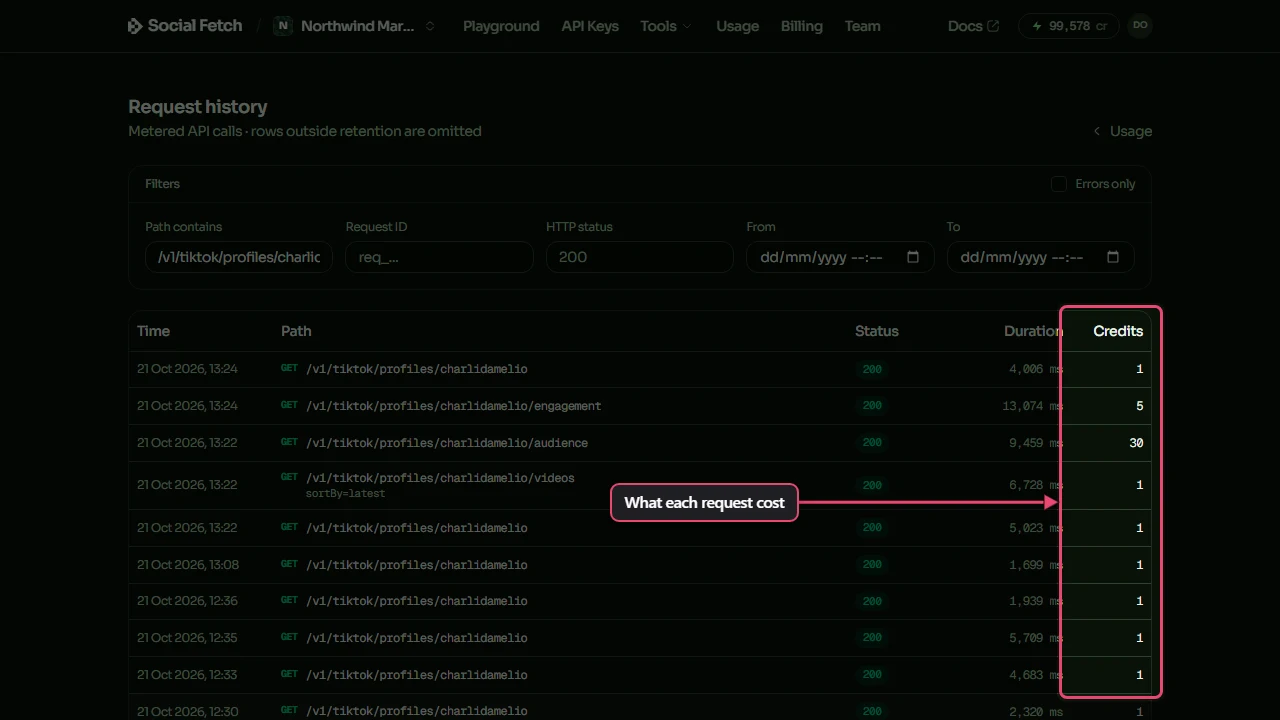Click the Path column header
The width and height of the screenshot is (1280, 720).
click(296, 331)
